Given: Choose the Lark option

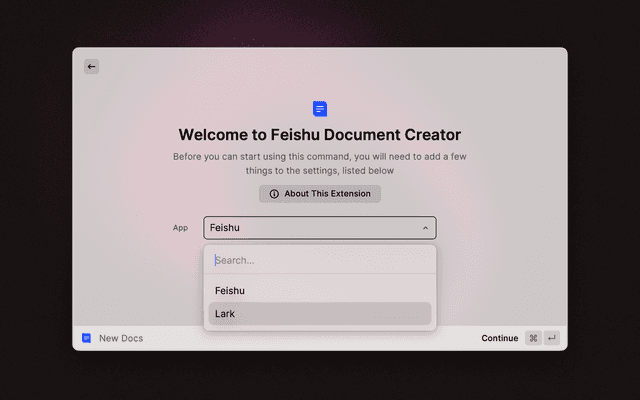Looking at the screenshot, I should point(226,314).
